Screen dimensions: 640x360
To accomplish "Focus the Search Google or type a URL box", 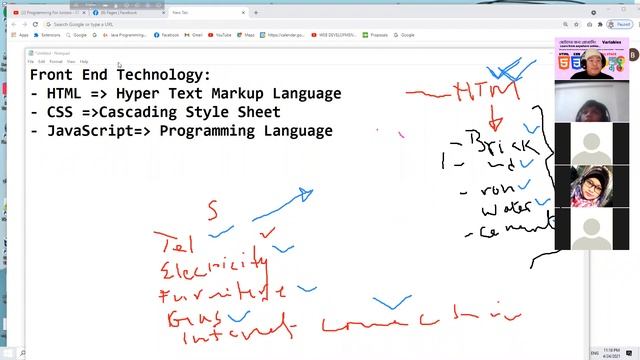I will pos(302,24).
